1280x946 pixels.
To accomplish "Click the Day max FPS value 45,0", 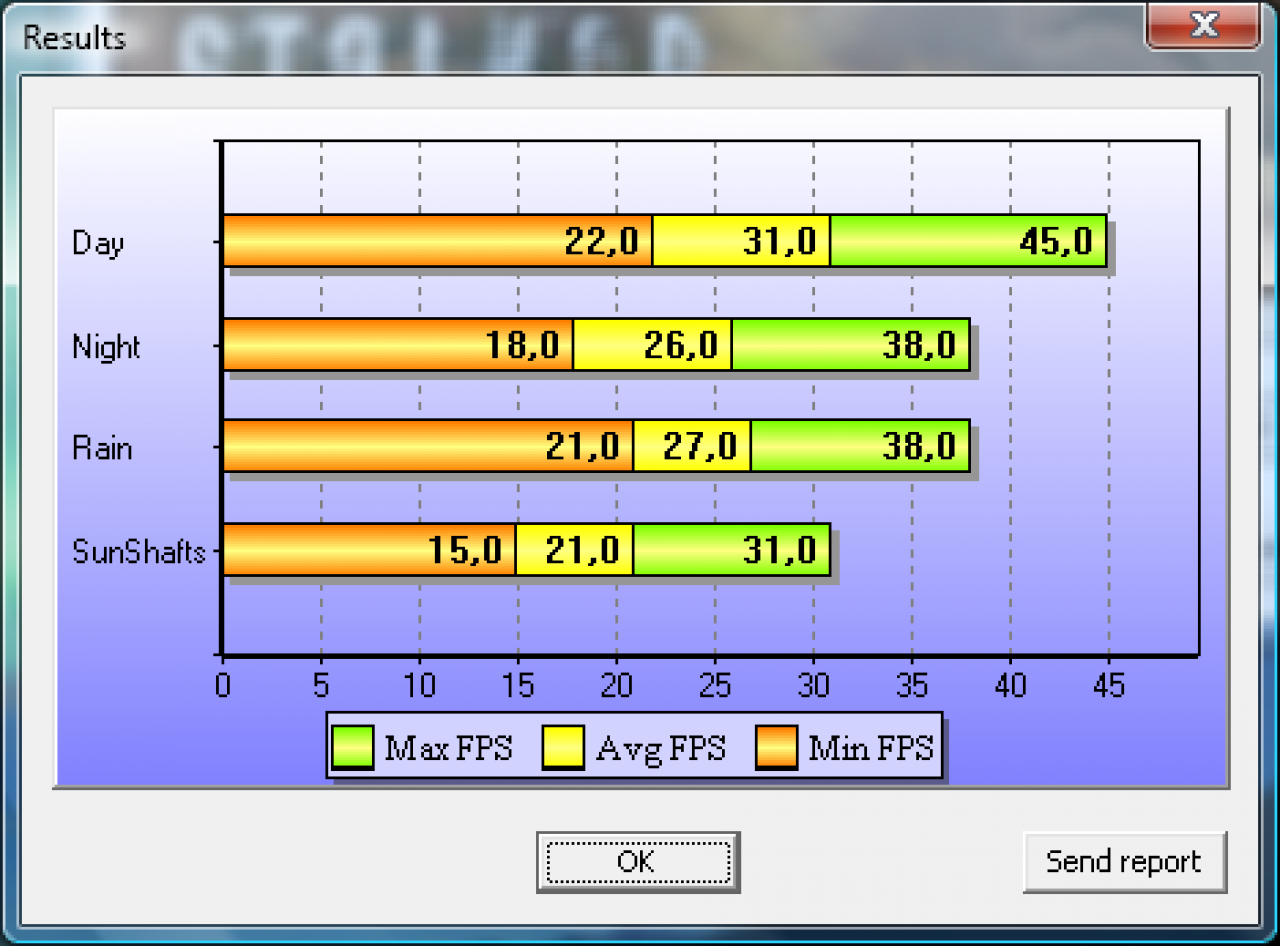I will tap(1056, 241).
